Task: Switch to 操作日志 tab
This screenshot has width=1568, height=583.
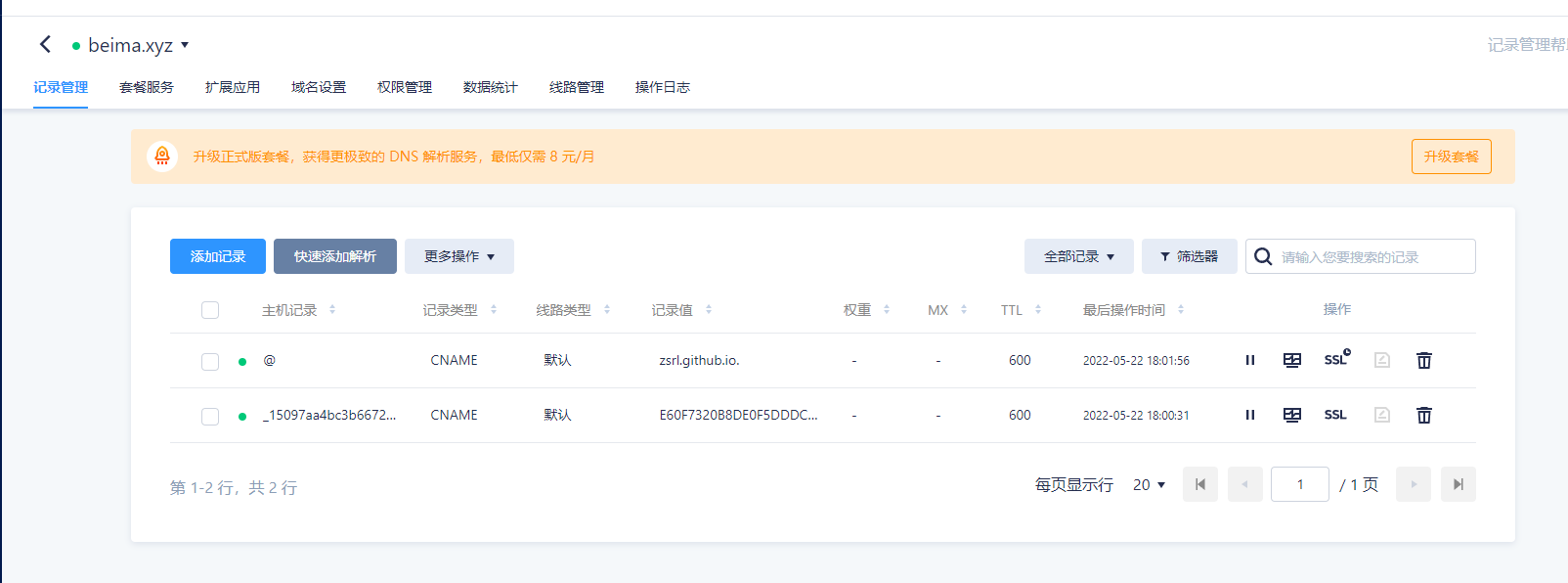Action: [x=663, y=87]
